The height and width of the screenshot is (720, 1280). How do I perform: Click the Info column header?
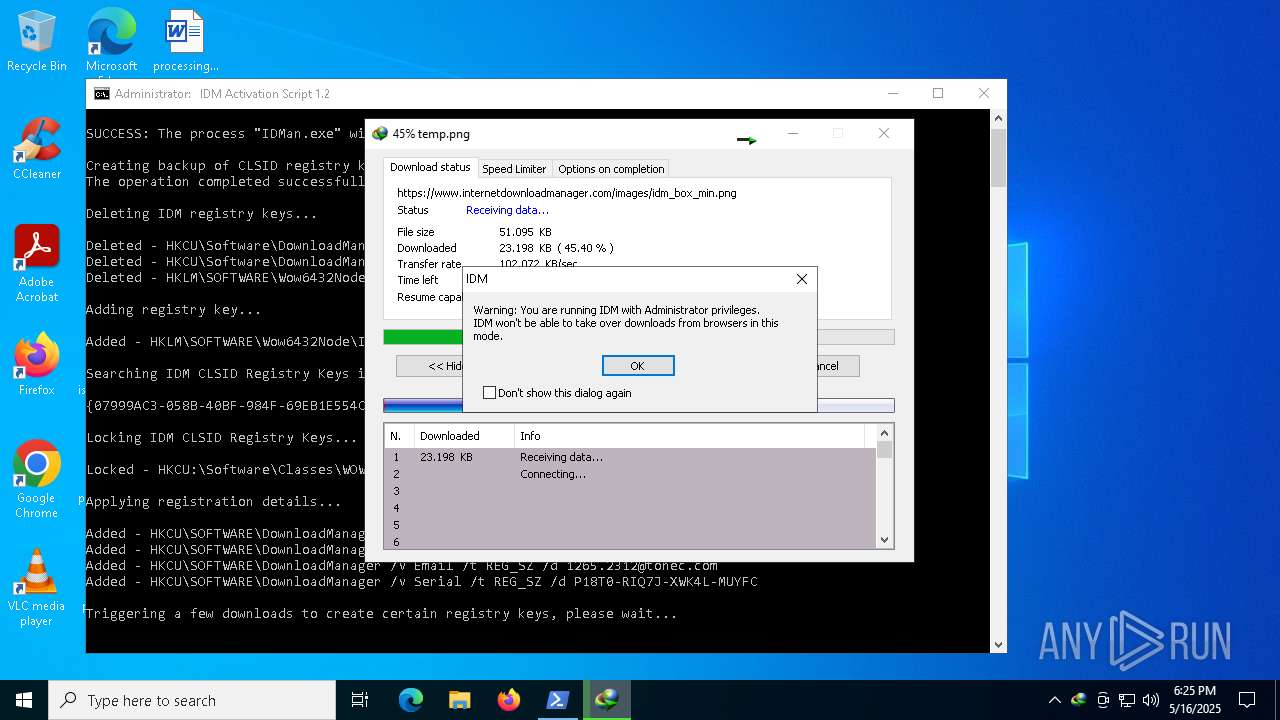click(x=690, y=436)
